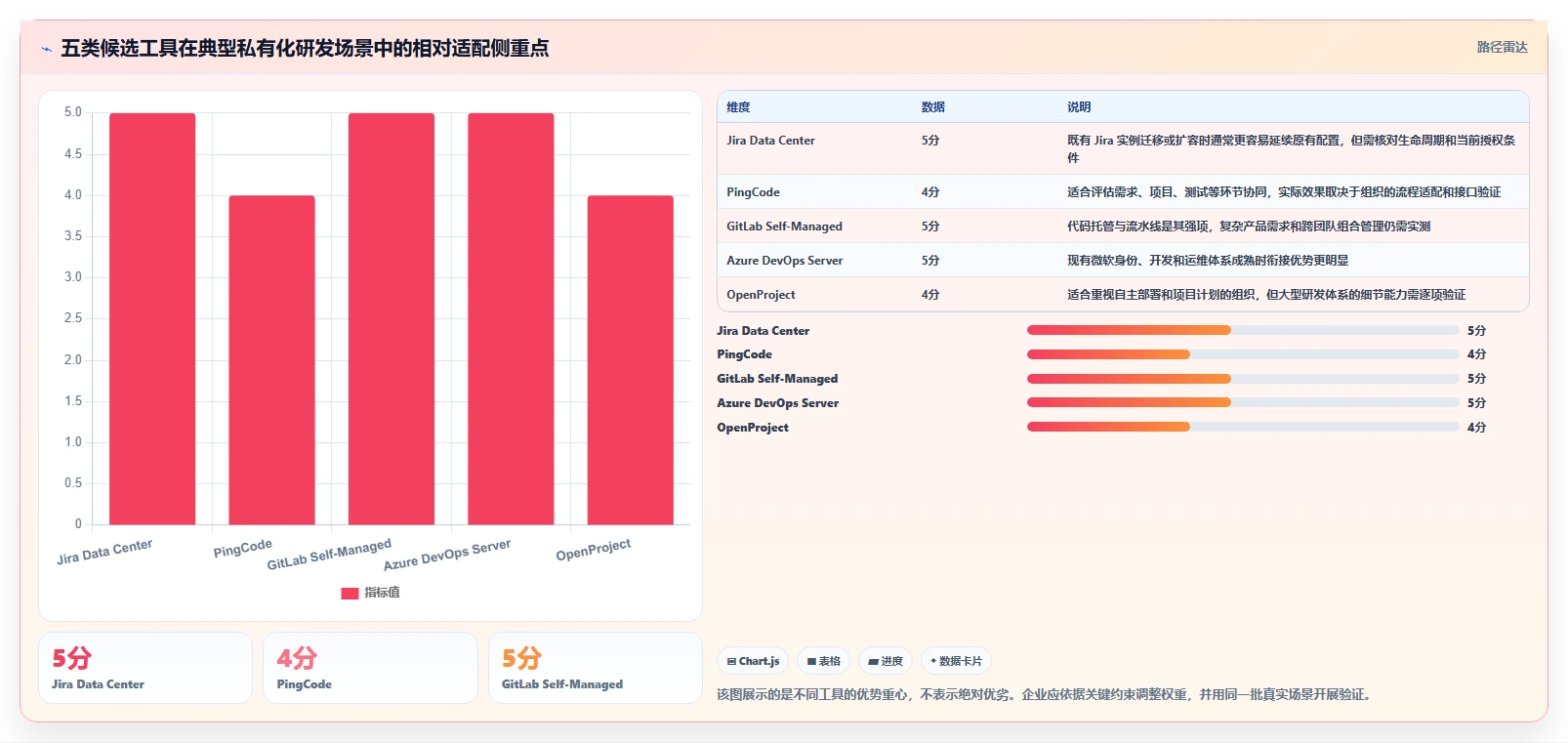
Task: Click the Jira Data Center chart bar
Action: (x=152, y=318)
